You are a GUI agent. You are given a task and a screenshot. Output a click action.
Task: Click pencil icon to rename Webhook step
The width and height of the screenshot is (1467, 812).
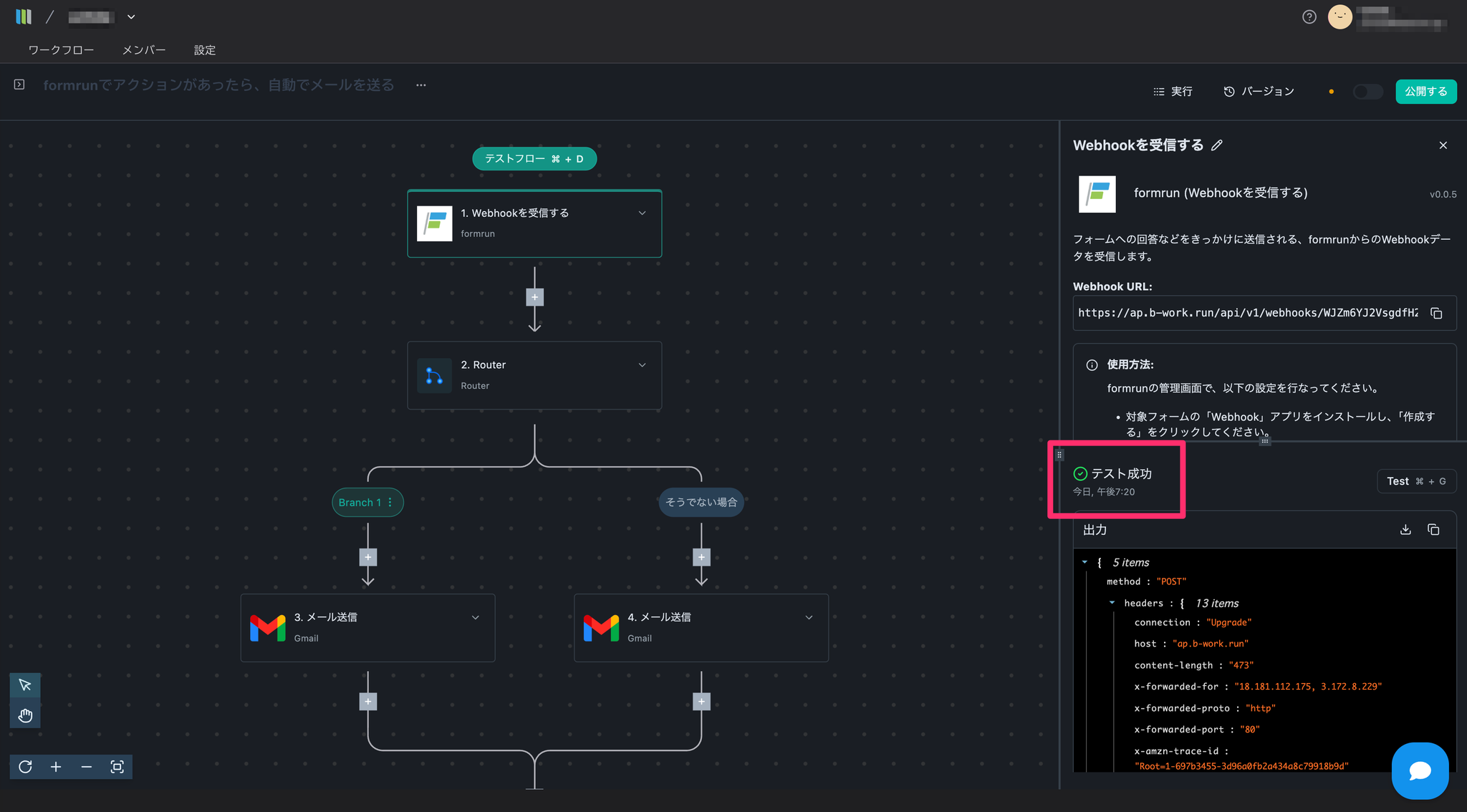tap(1217, 145)
